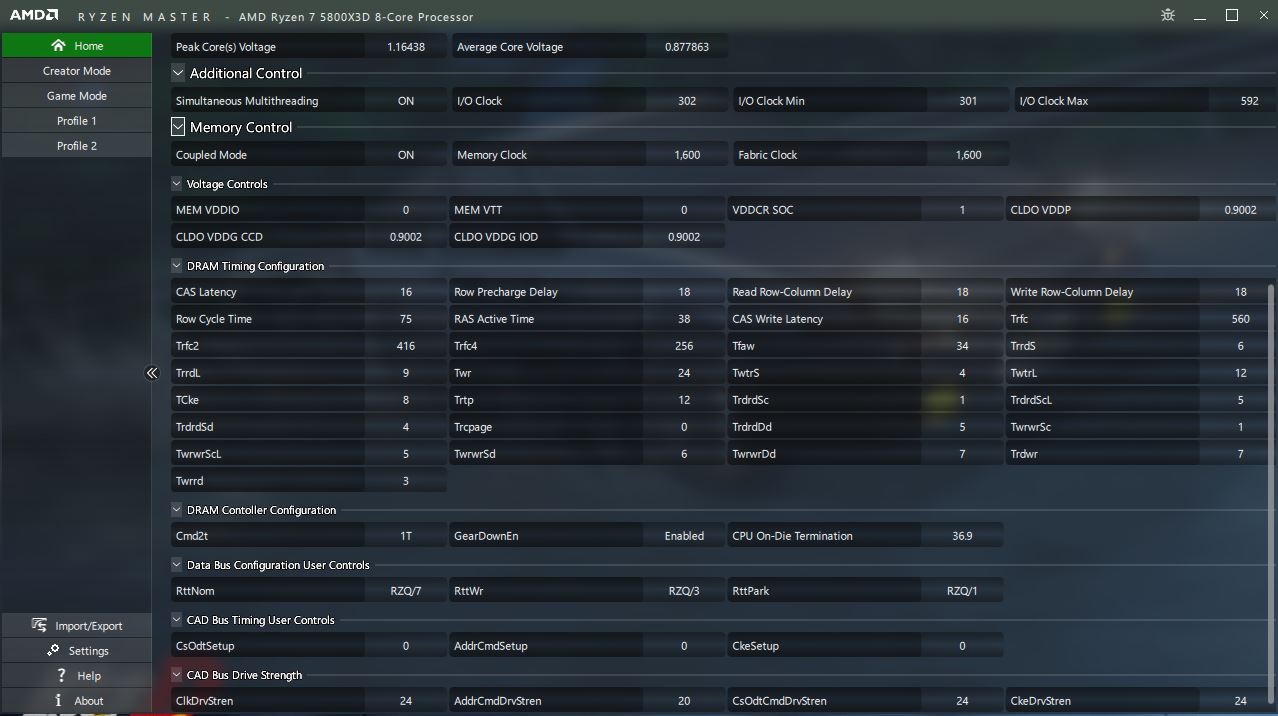Open Help with the question mark icon
1278x716 pixels.
click(77, 676)
